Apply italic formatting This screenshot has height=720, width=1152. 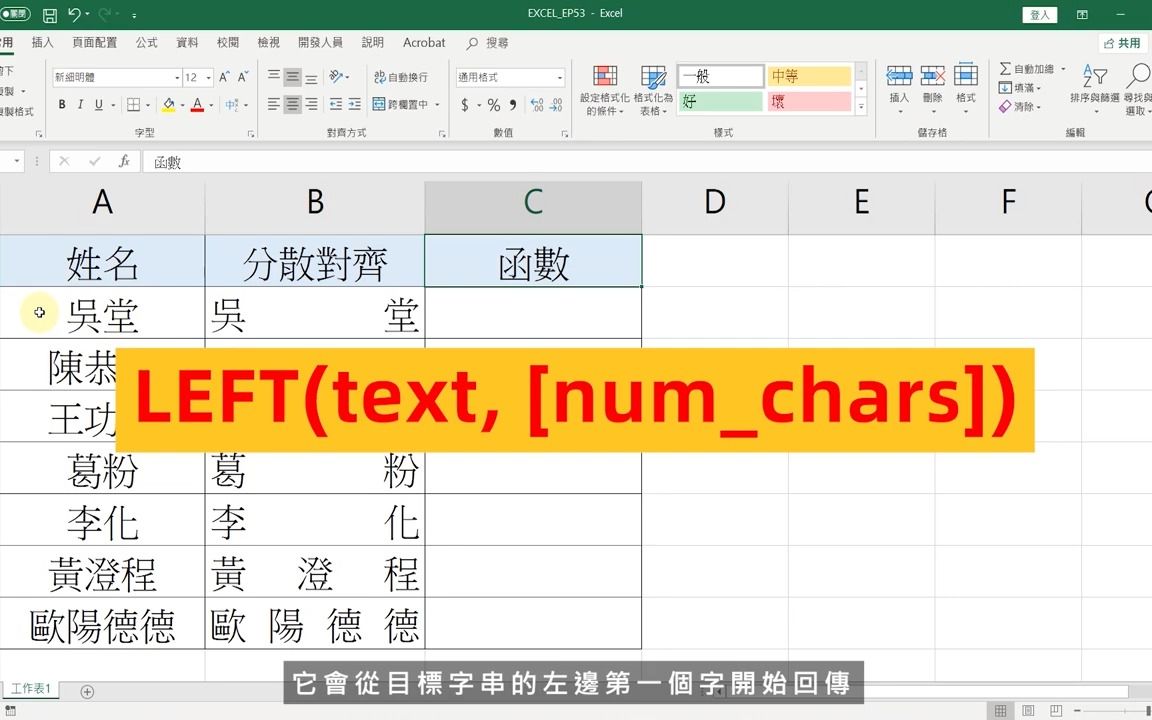[80, 104]
